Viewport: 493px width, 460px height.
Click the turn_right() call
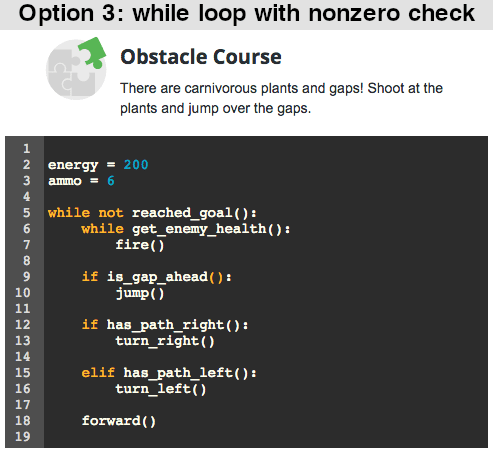pos(165,341)
